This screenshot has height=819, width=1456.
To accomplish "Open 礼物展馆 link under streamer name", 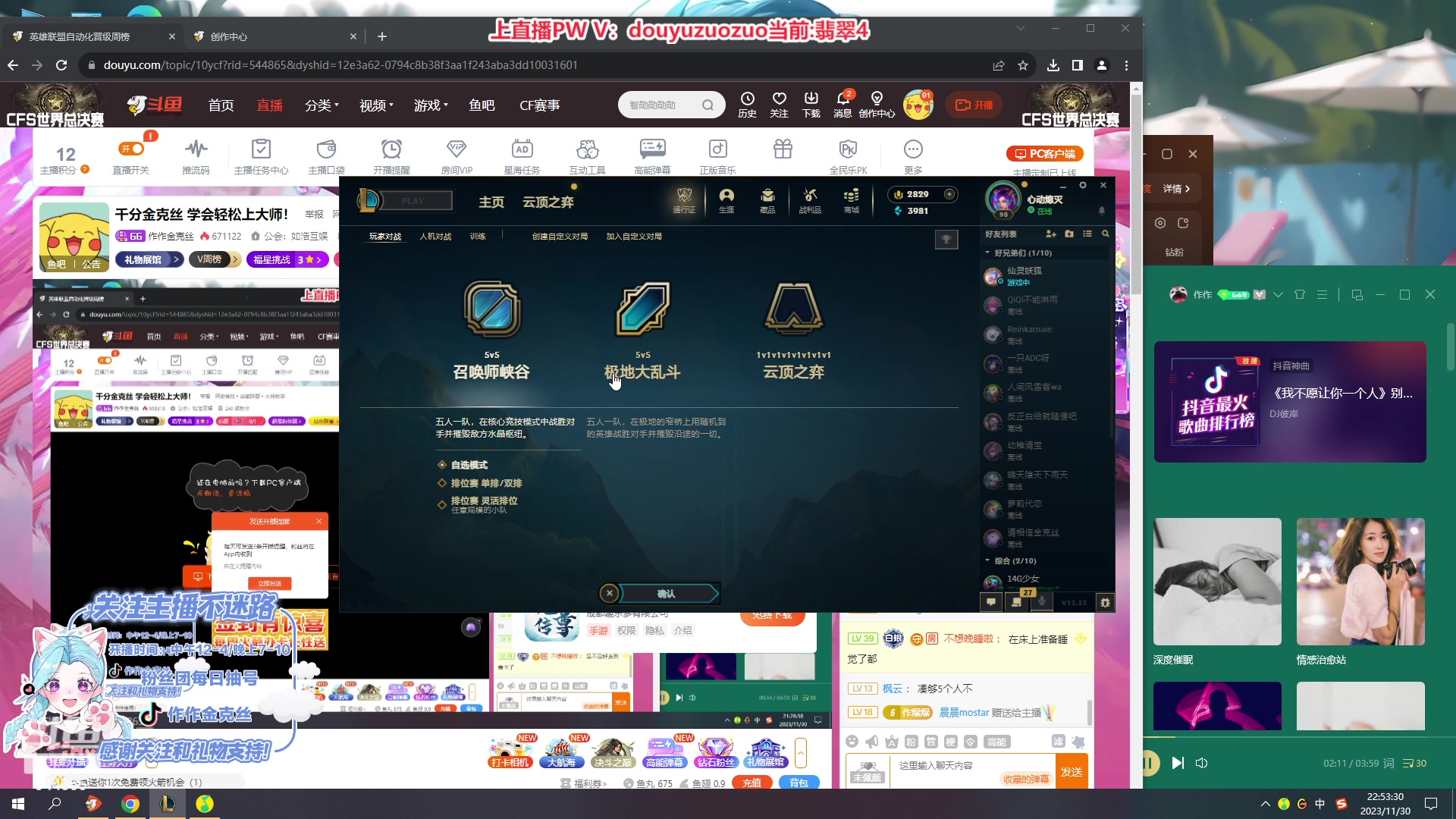I will pyautogui.click(x=149, y=259).
